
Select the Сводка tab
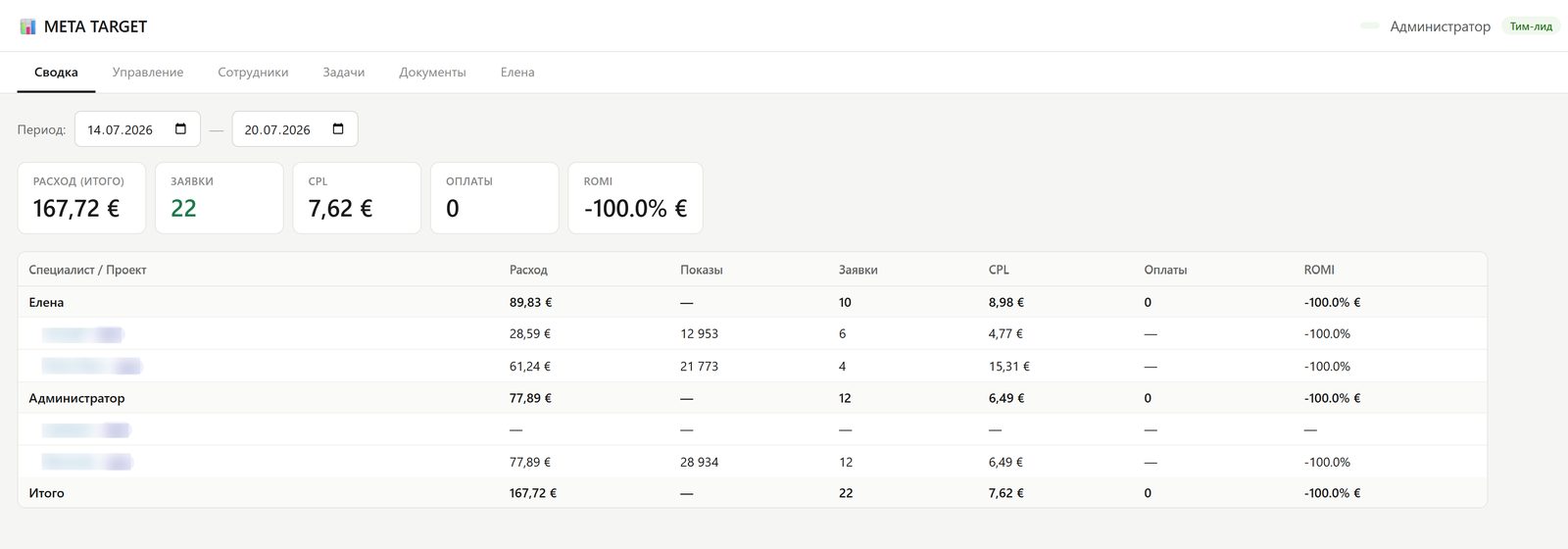pyautogui.click(x=56, y=73)
